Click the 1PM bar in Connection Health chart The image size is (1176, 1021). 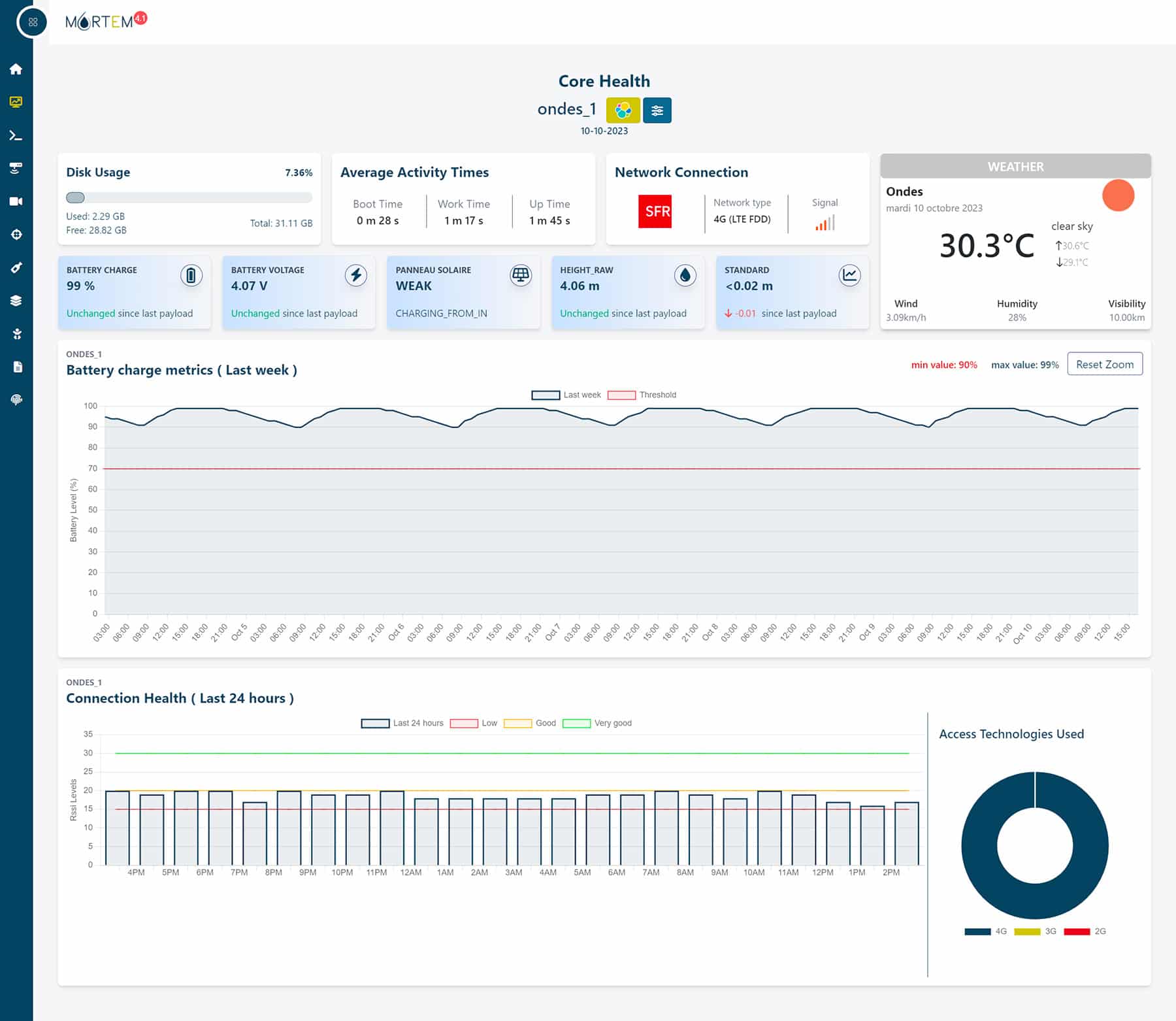coord(872,836)
